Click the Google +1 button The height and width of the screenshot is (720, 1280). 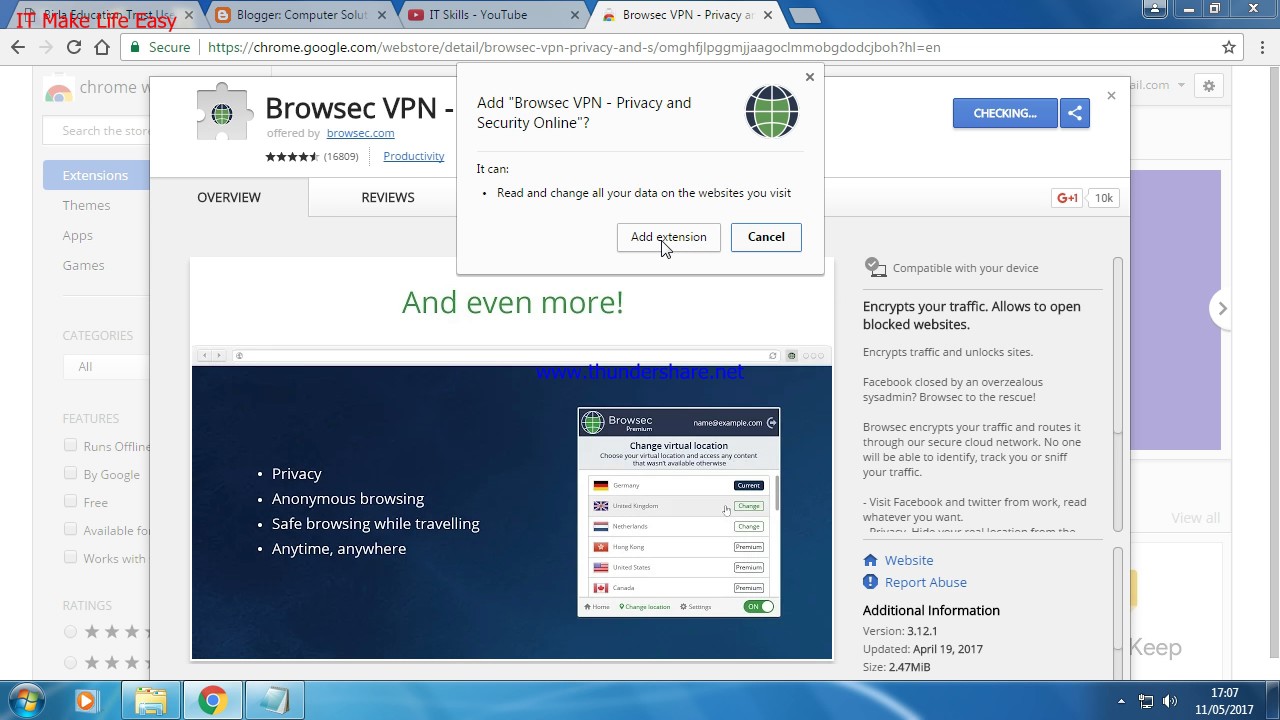[1068, 198]
